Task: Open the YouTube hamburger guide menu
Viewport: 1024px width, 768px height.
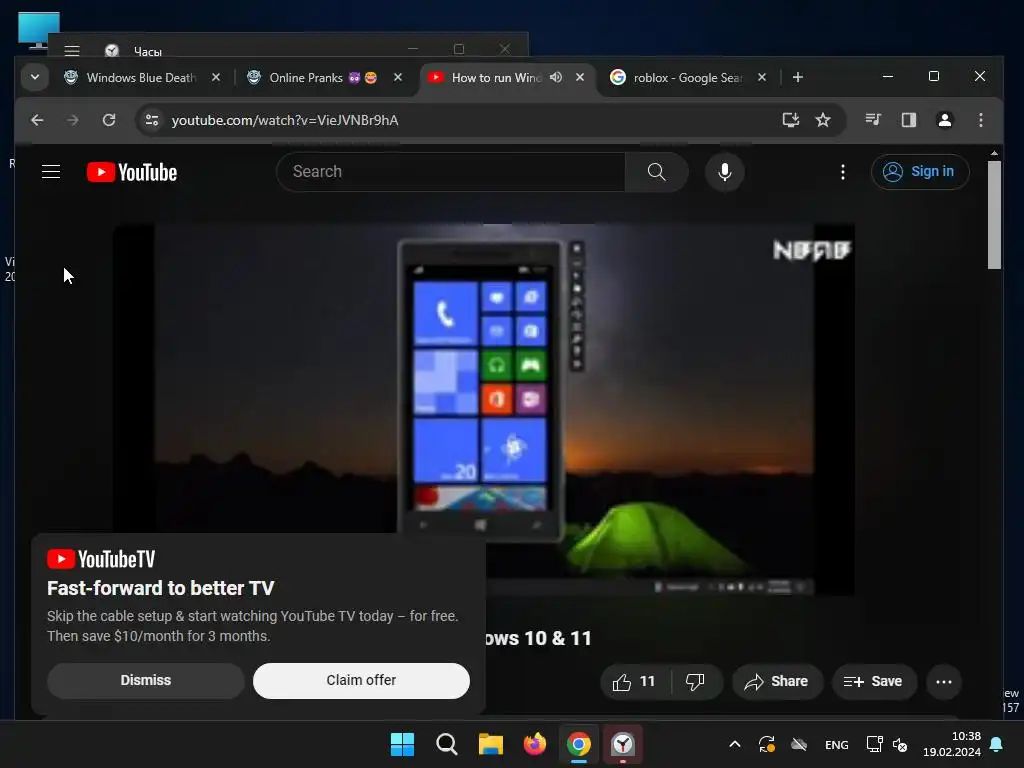Action: pyautogui.click(x=51, y=172)
